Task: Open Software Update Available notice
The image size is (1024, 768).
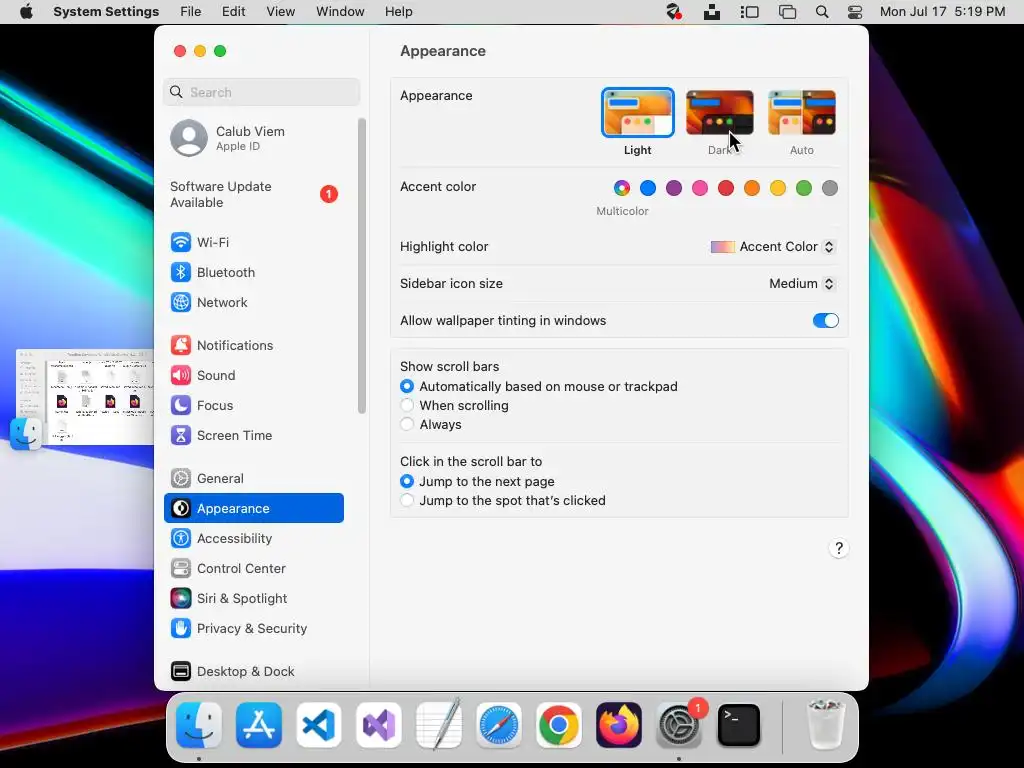Action: (255, 195)
